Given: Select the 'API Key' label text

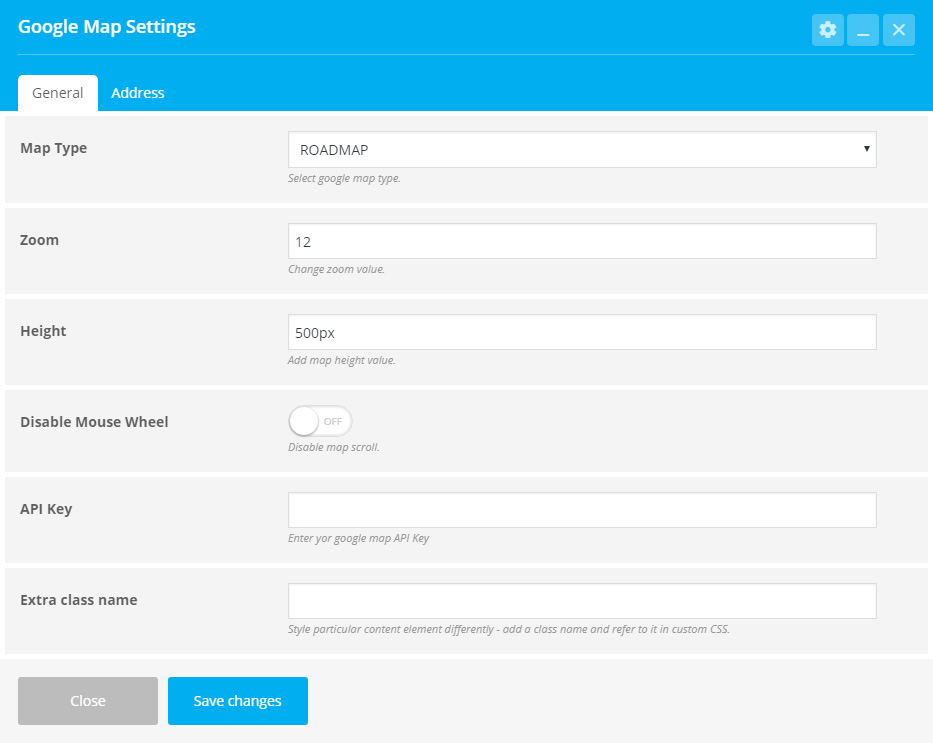Looking at the screenshot, I should [x=46, y=509].
